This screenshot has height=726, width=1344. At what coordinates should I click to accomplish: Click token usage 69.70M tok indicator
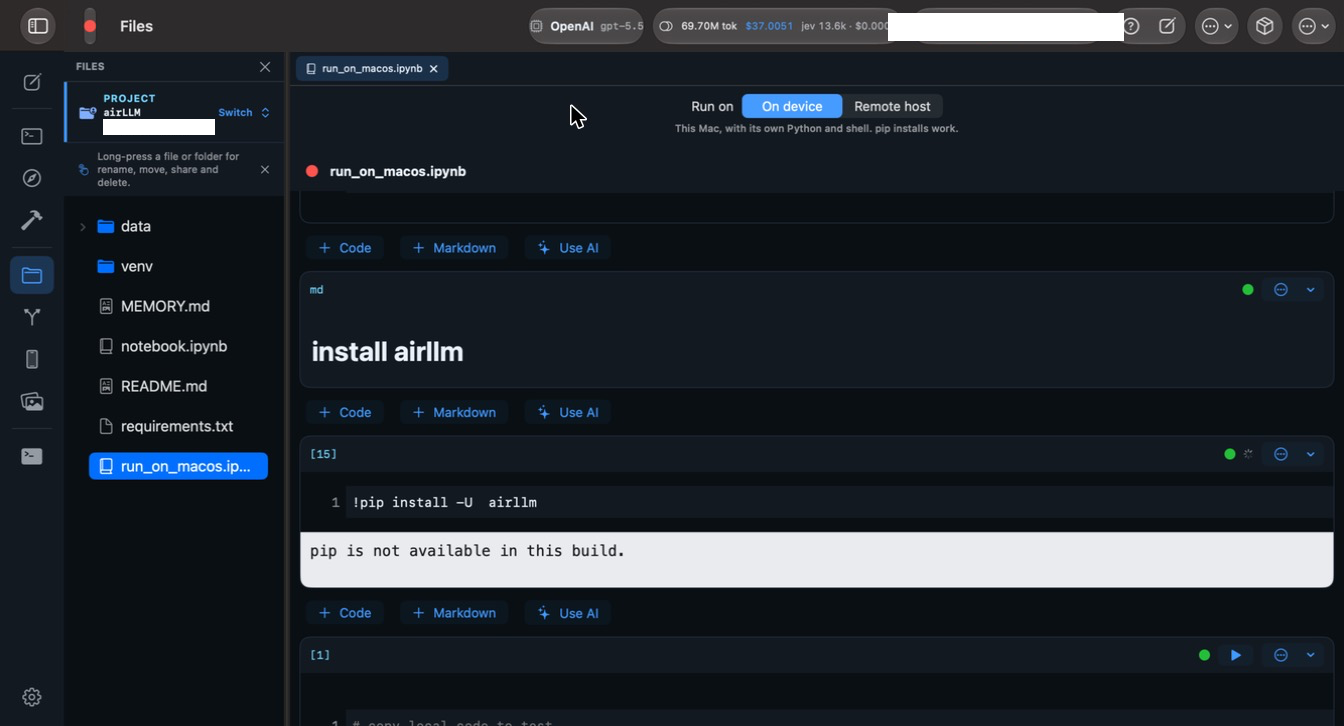[699, 26]
